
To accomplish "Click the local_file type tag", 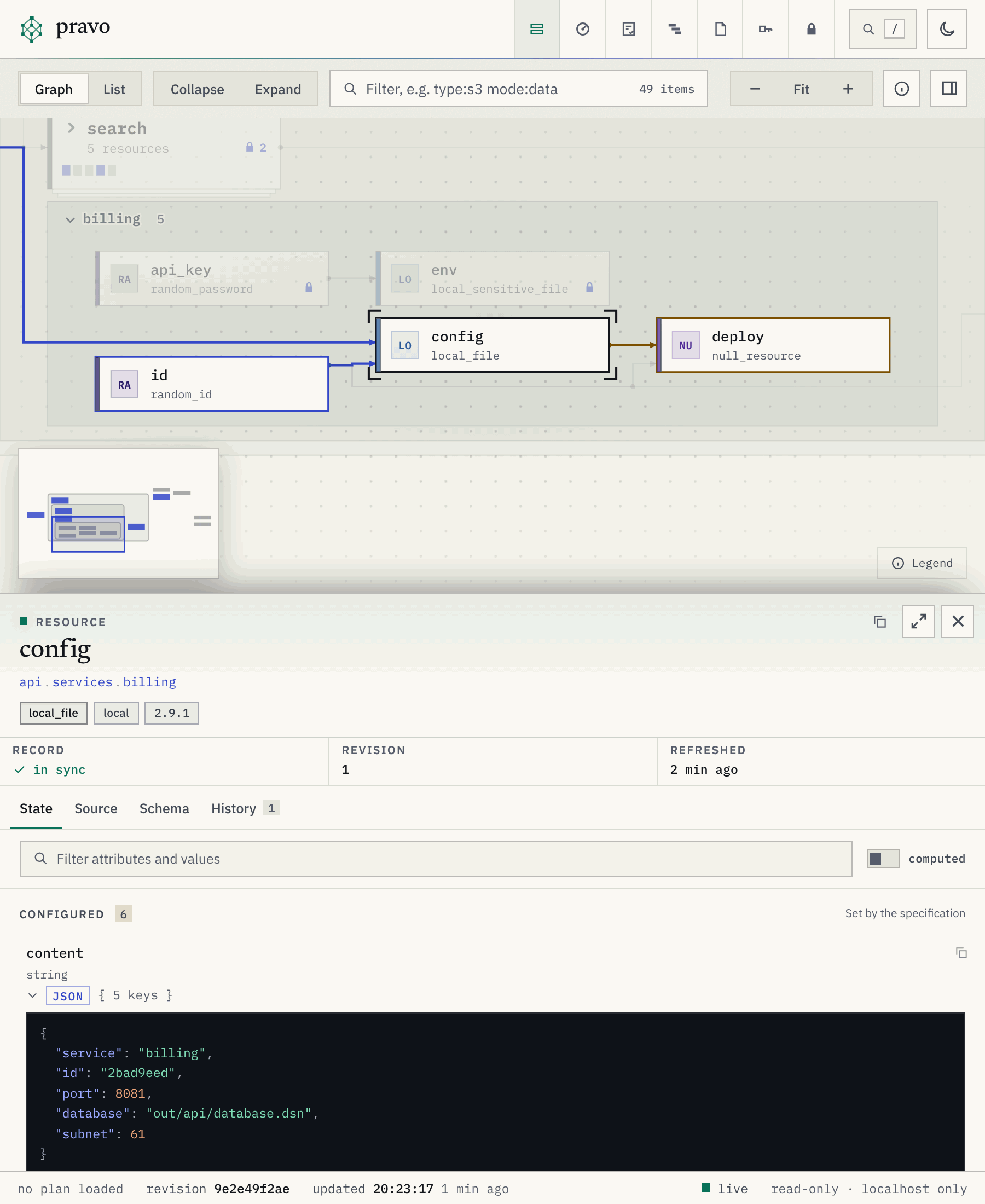I will tap(53, 713).
